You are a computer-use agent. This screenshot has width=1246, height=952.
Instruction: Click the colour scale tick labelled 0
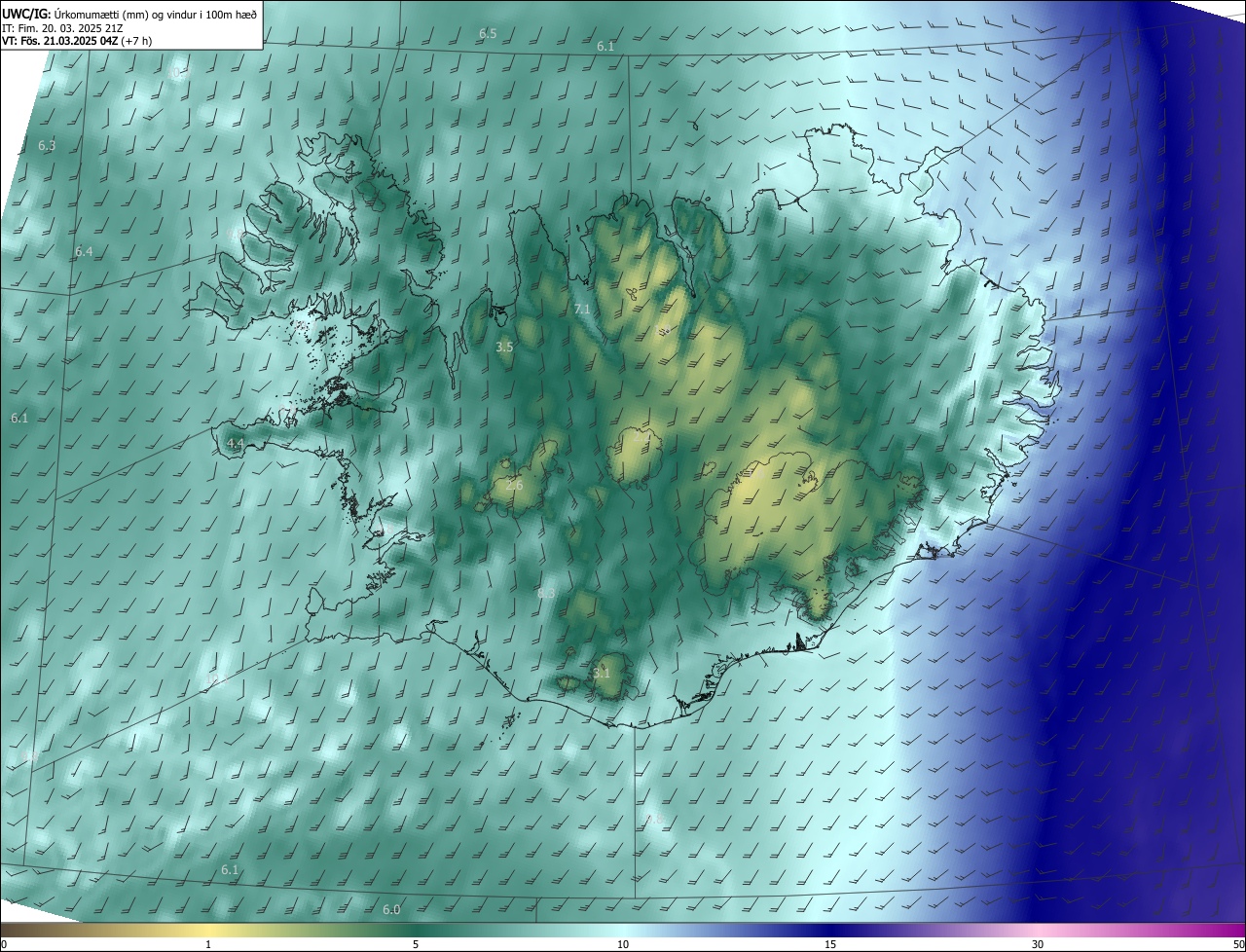pyautogui.click(x=4, y=944)
